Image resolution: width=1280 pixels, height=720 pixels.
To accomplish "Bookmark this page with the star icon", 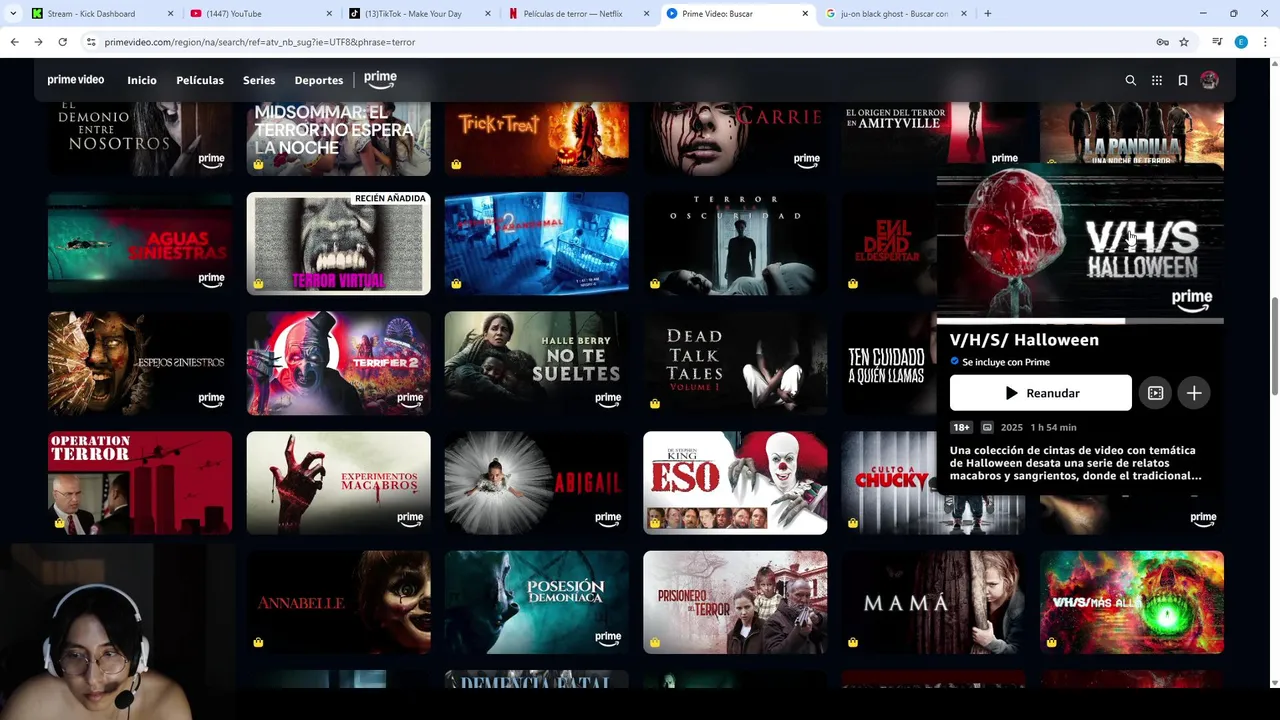I will [1184, 42].
